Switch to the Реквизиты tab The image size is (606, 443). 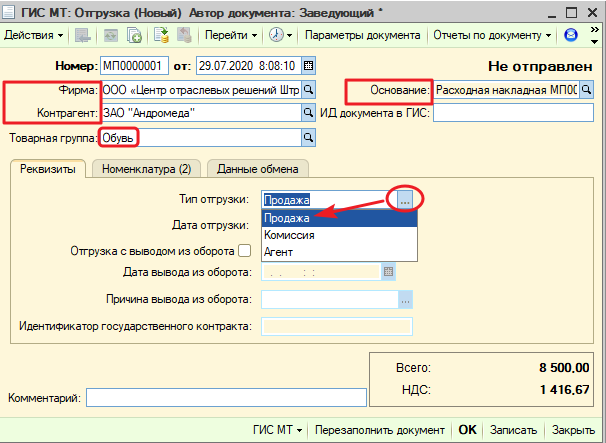coord(48,169)
